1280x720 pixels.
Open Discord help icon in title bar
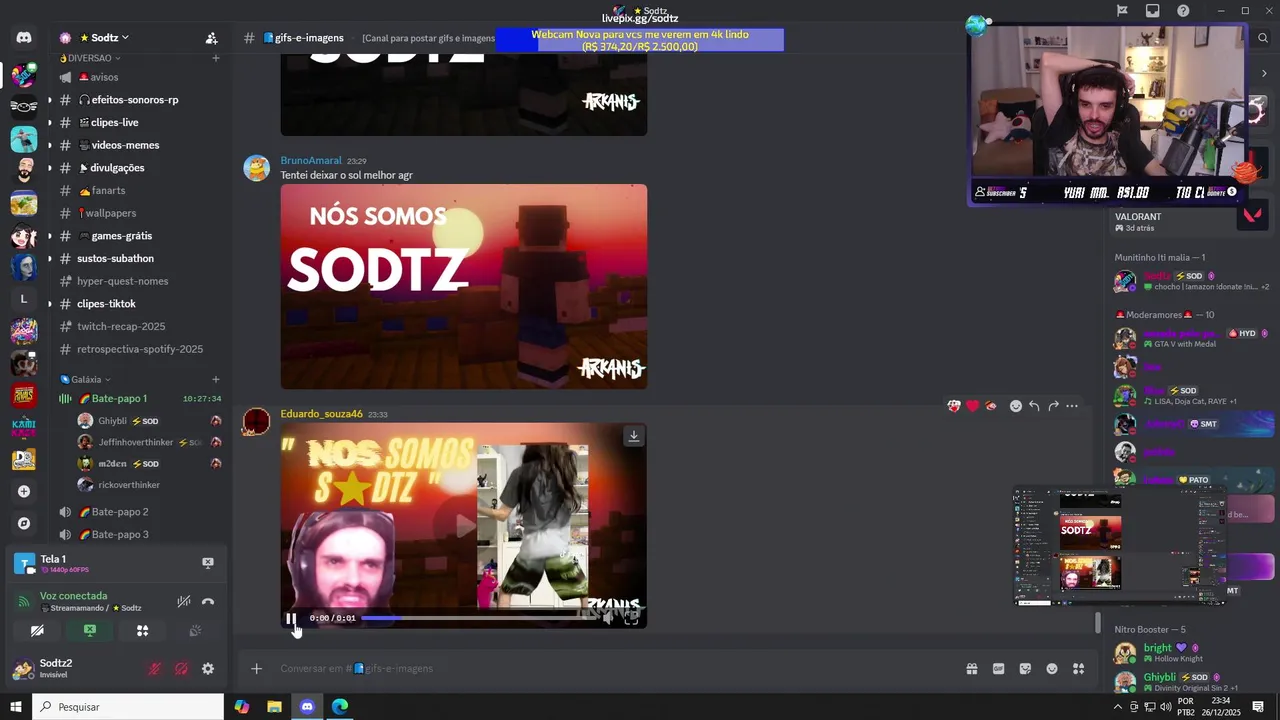[x=1183, y=11]
